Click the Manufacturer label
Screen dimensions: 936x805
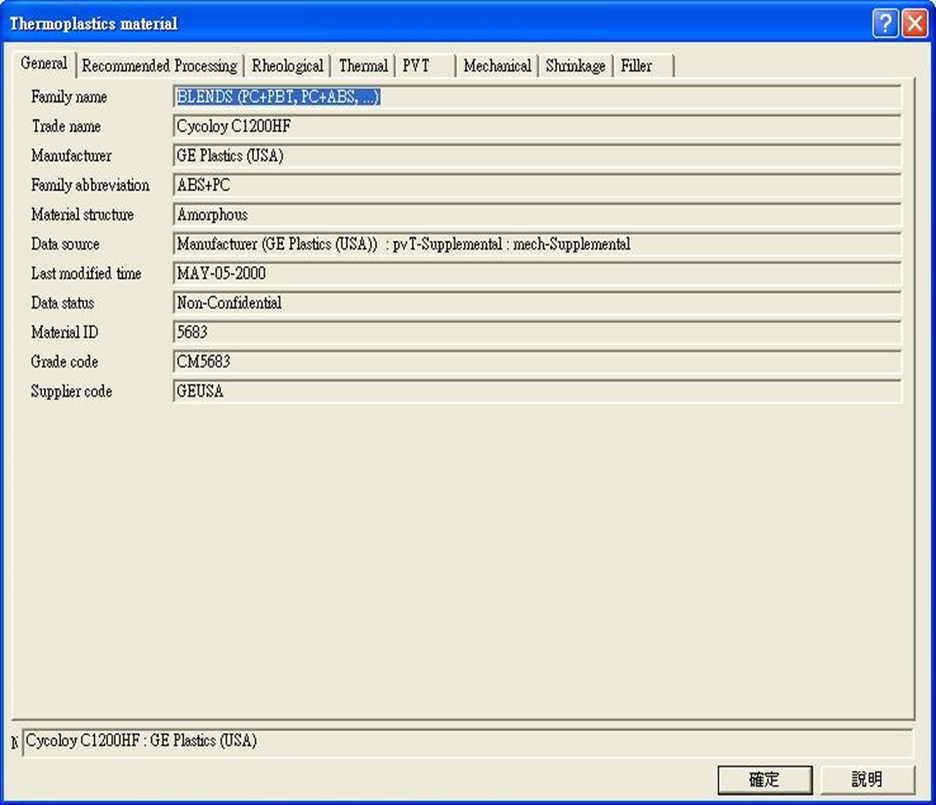click(x=71, y=156)
